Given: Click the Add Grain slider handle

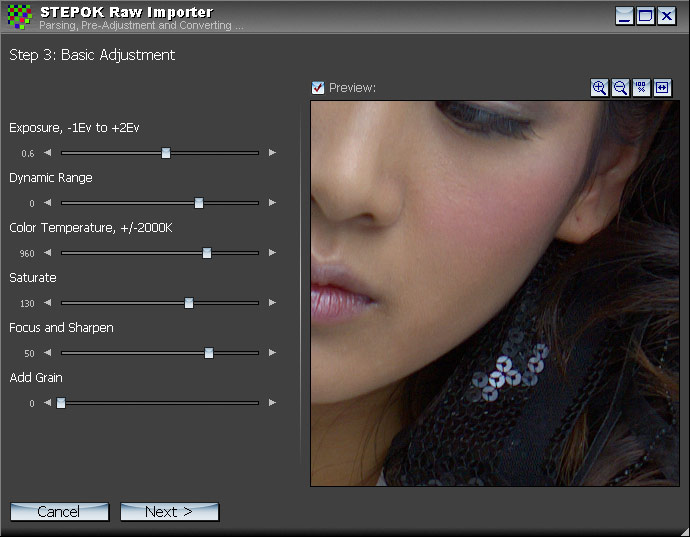Looking at the screenshot, I should [61, 403].
